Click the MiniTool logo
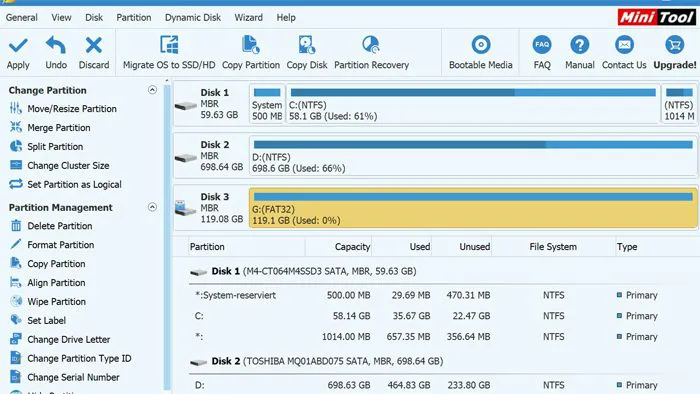The width and height of the screenshot is (700, 394). [x=656, y=17]
